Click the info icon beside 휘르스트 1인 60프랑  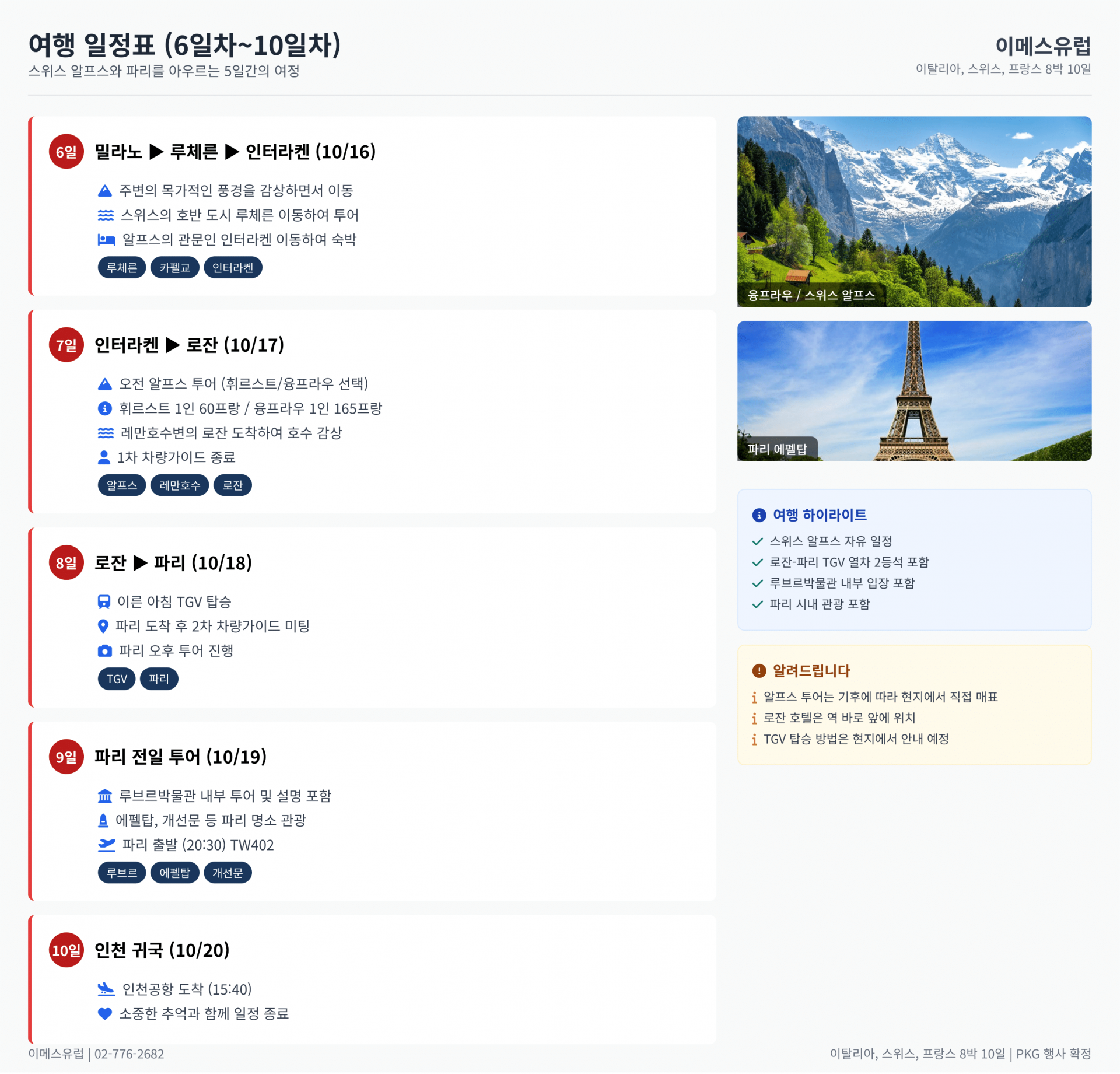click(x=104, y=408)
